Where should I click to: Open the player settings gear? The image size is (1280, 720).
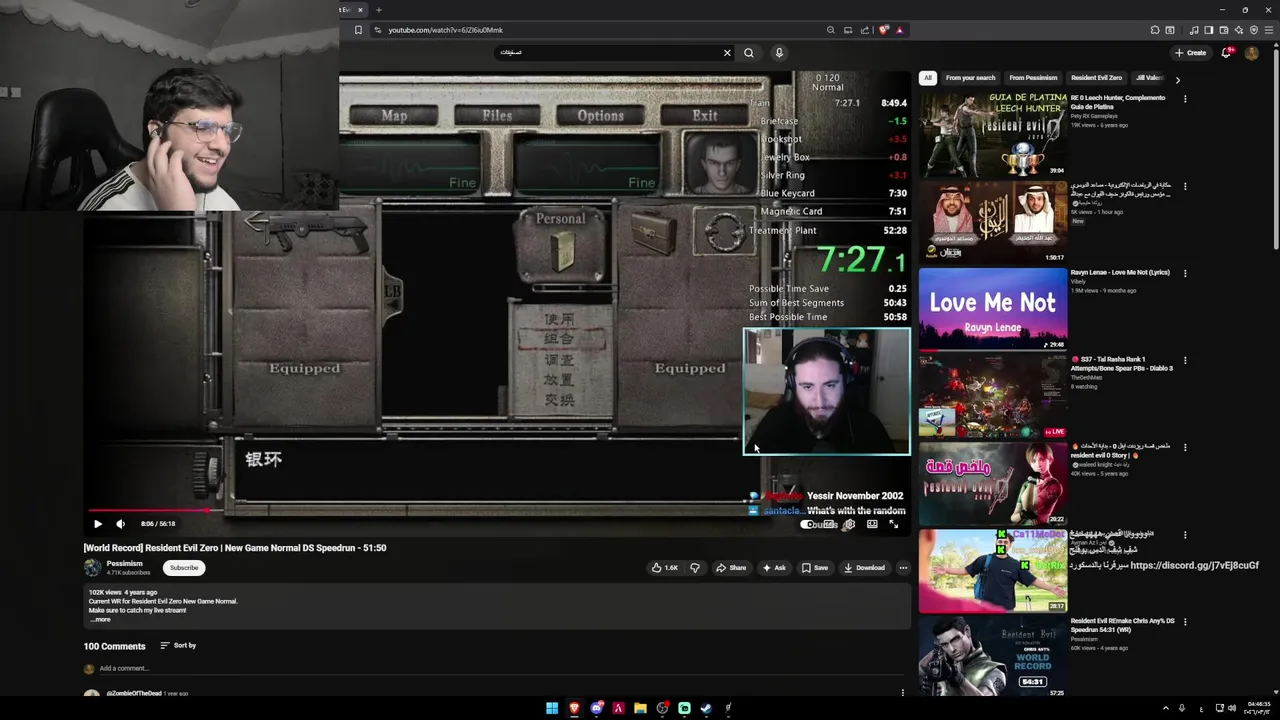[850, 524]
